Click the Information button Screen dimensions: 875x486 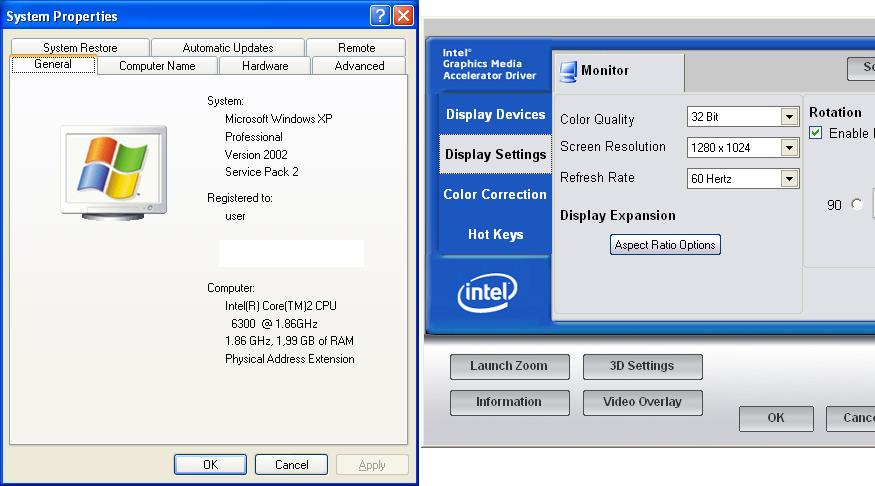pyautogui.click(x=509, y=402)
